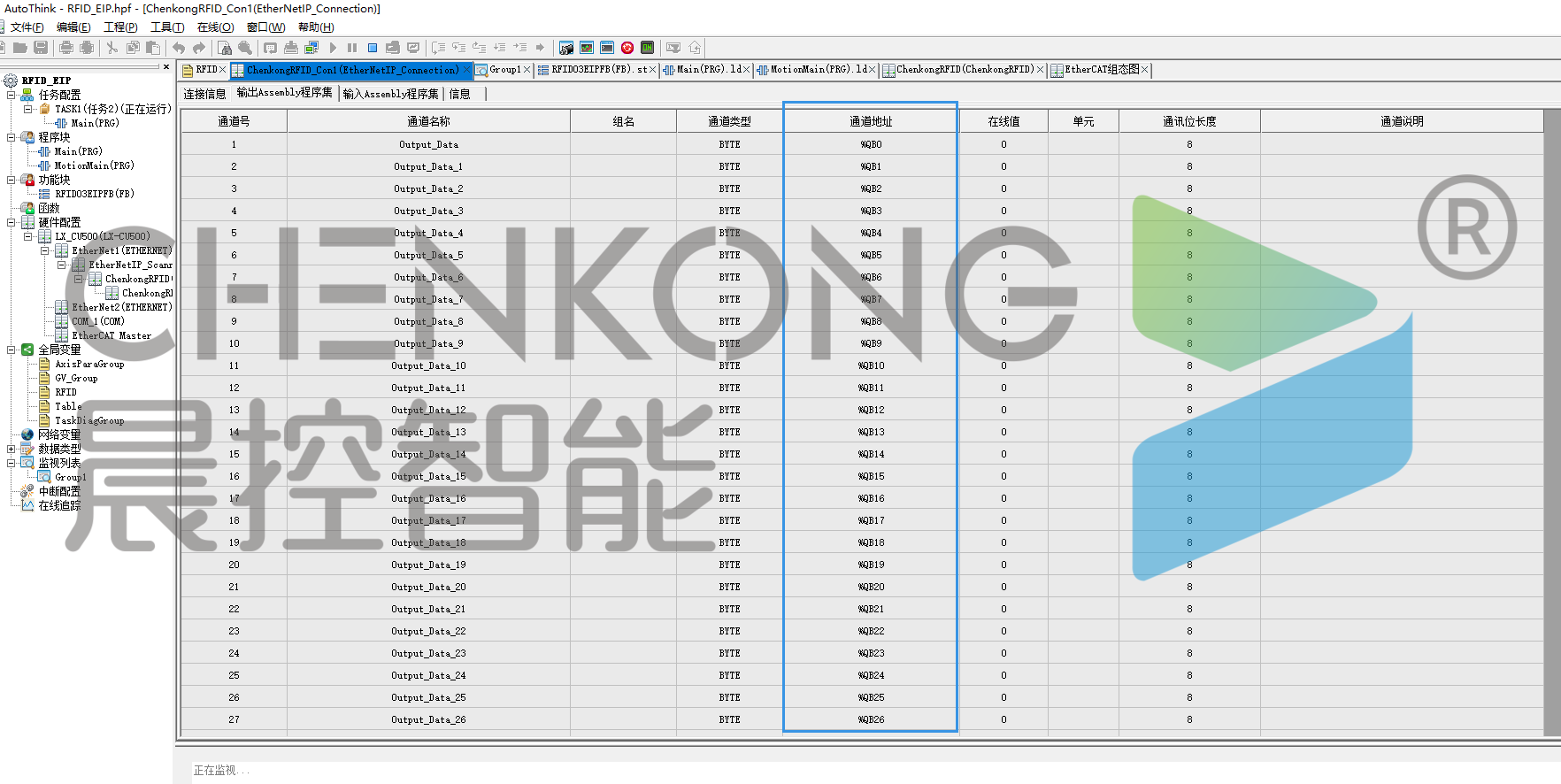Screen dimensions: 1561x784
Task: Switch to the 连接信息 tab
Action: pyautogui.click(x=204, y=94)
